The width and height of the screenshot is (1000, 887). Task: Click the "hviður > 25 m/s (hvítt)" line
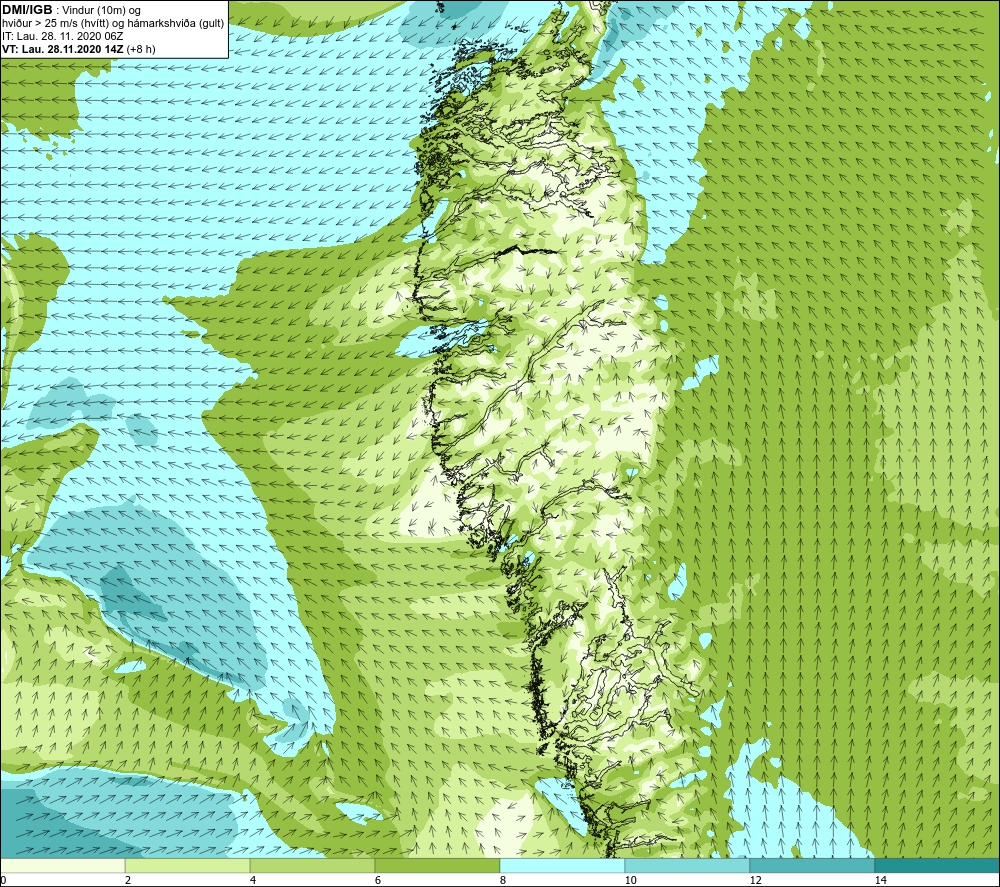tap(112, 24)
